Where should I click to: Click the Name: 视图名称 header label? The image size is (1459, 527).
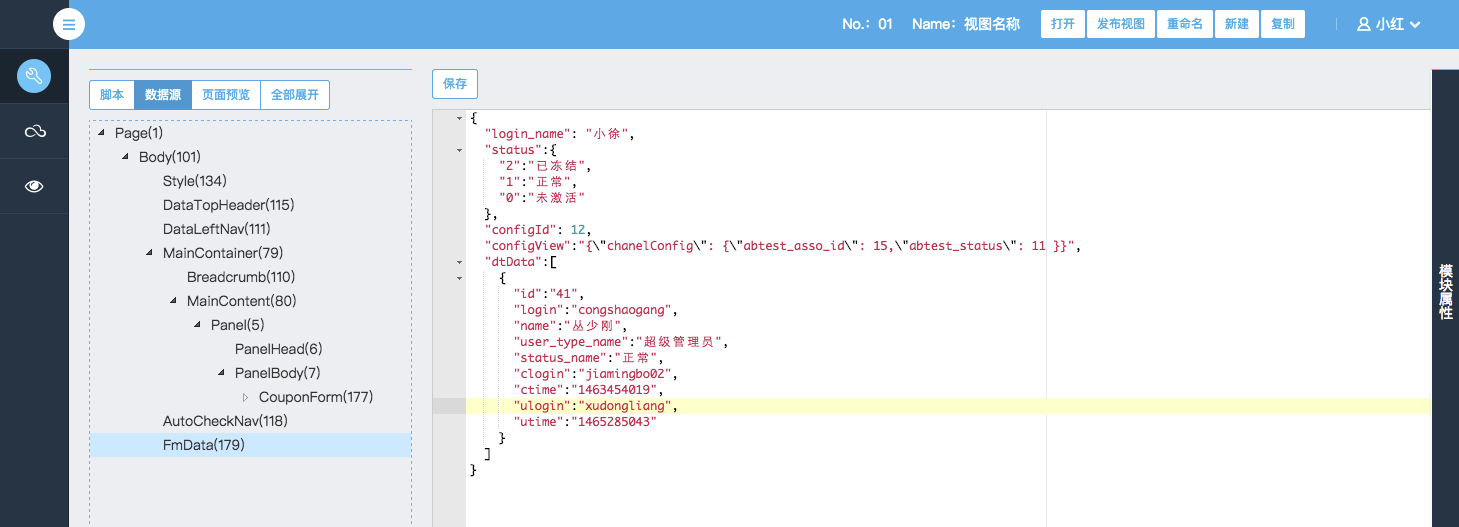tap(966, 24)
